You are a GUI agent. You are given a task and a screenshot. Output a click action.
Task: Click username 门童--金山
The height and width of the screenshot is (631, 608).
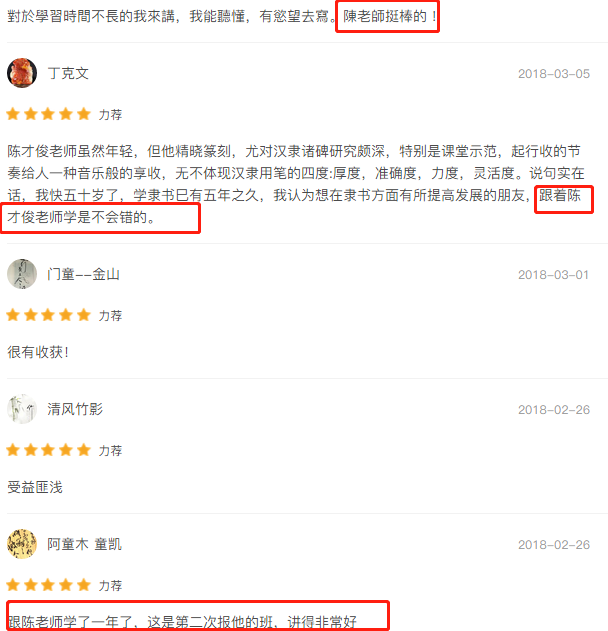pyautogui.click(x=83, y=274)
